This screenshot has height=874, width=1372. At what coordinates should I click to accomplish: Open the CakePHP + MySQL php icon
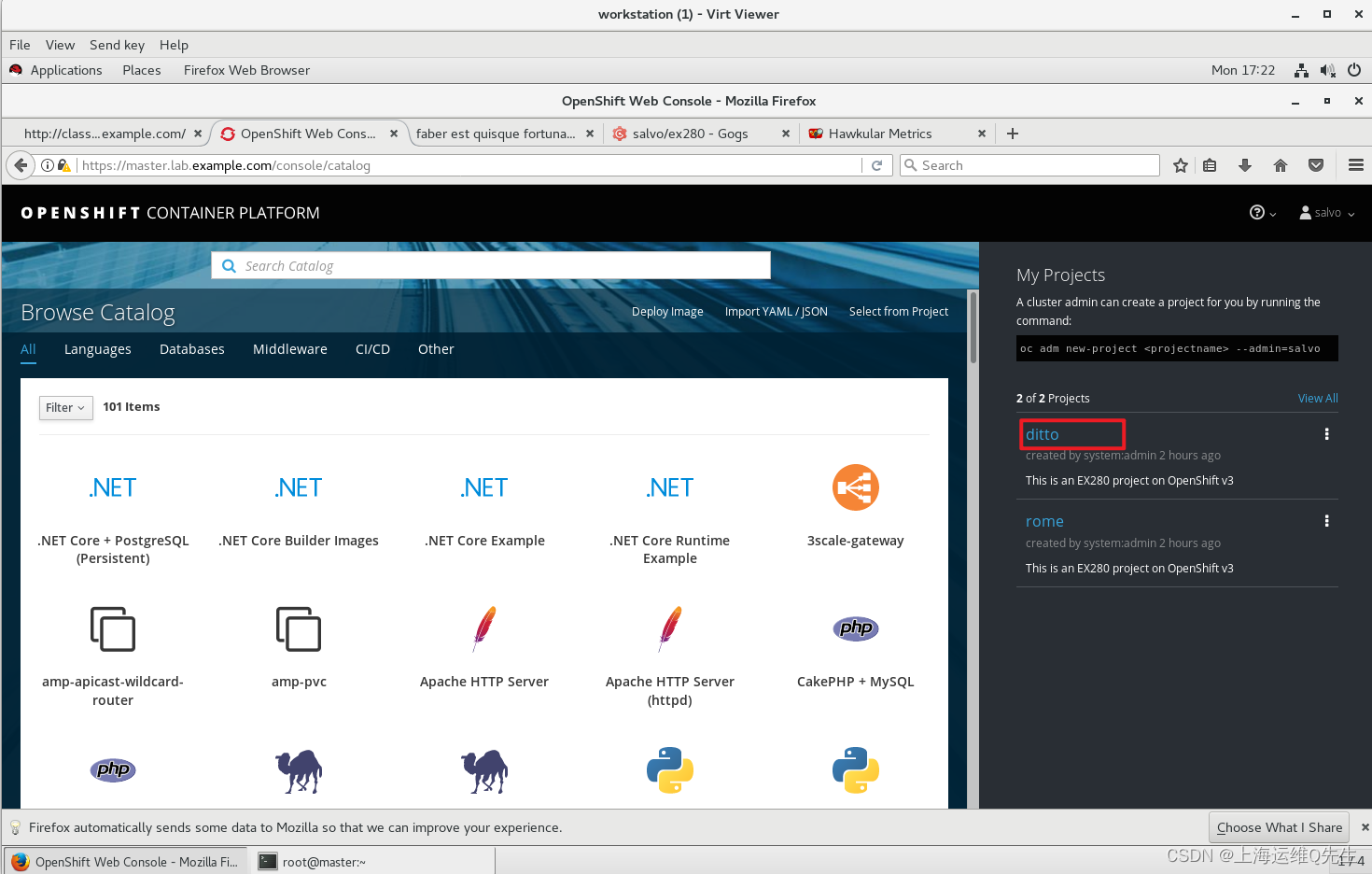[x=856, y=628]
